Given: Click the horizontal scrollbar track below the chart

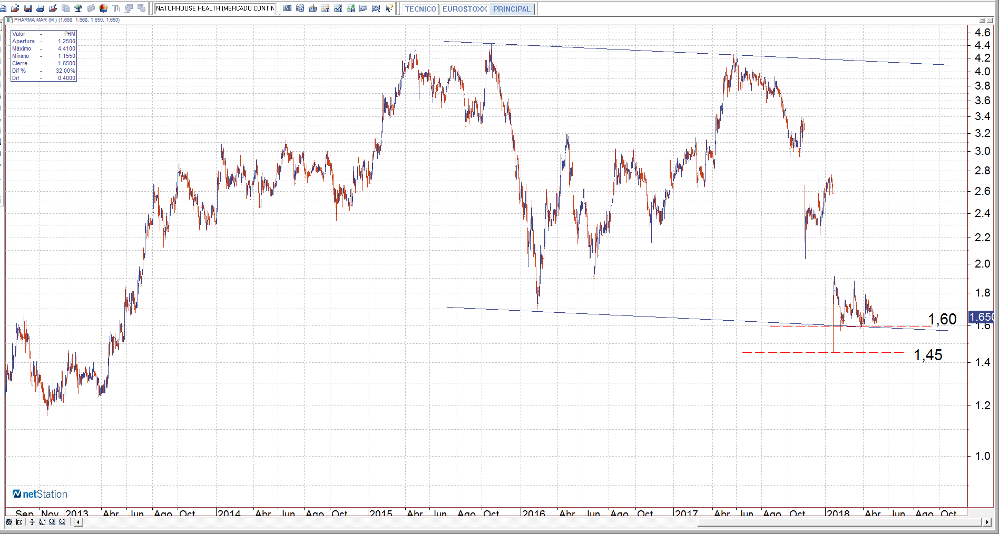Looking at the screenshot, I should pos(532,523).
